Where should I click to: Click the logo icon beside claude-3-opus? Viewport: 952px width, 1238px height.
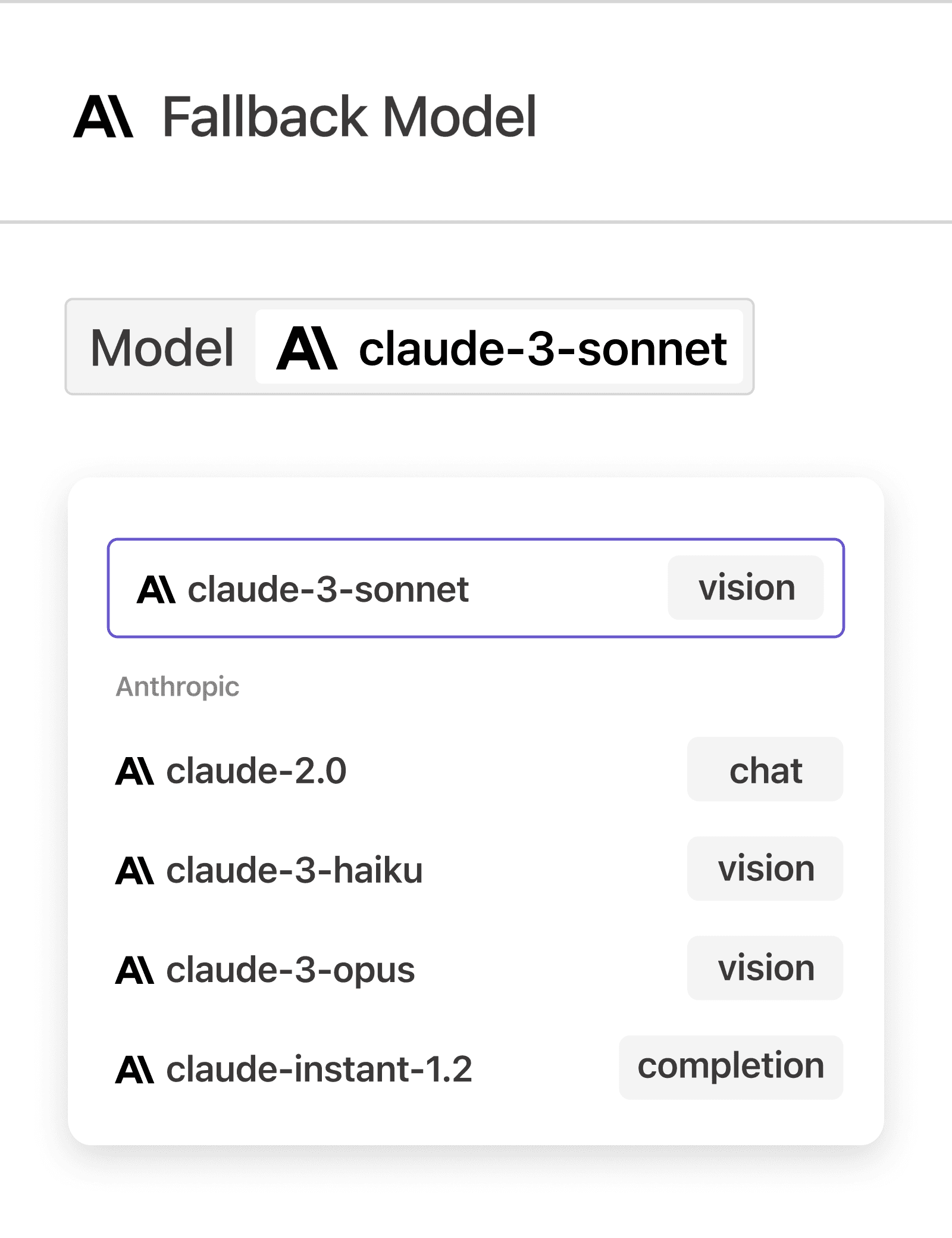tap(134, 970)
